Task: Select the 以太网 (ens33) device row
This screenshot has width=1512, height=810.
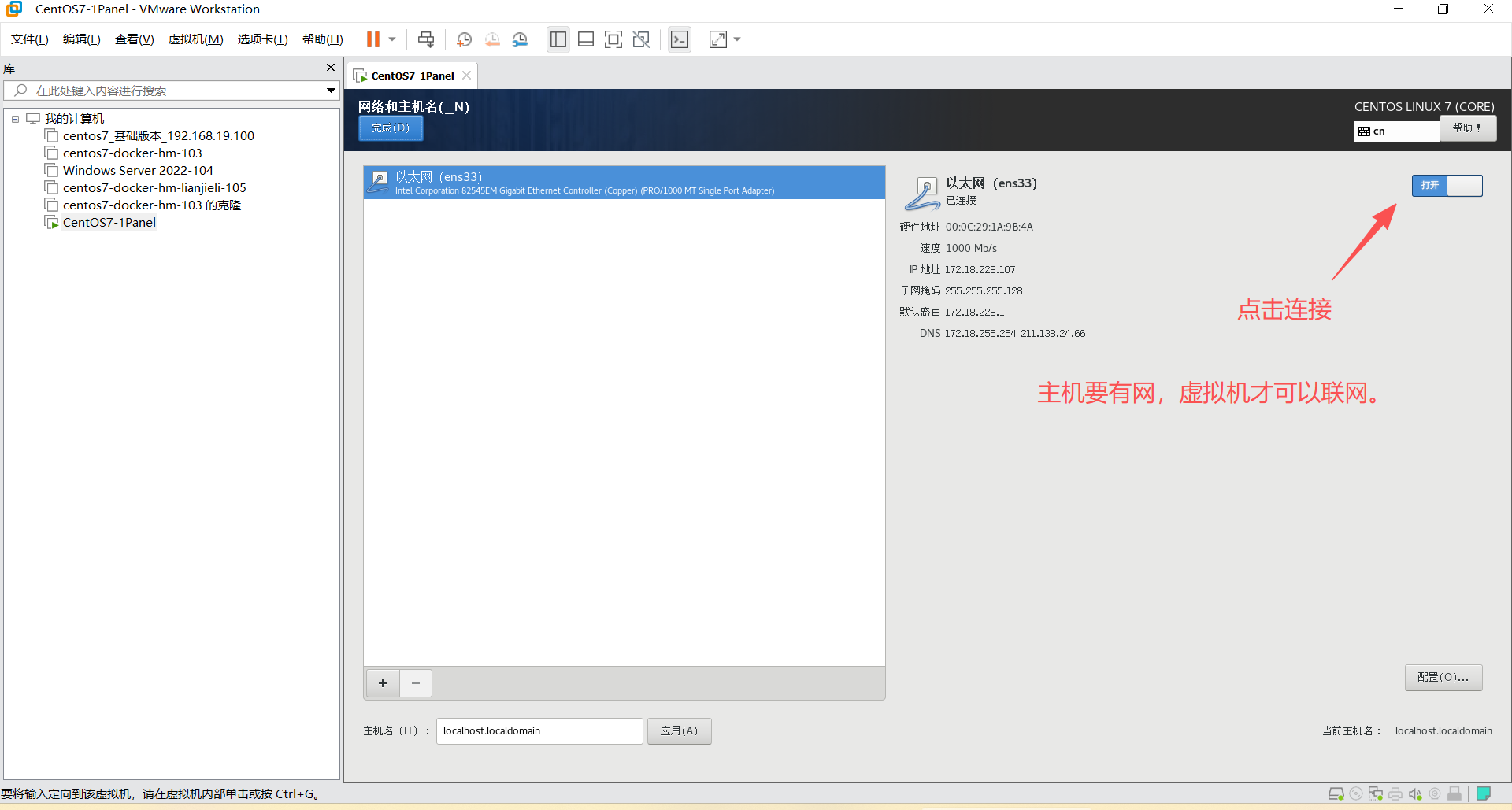Action: (x=624, y=183)
